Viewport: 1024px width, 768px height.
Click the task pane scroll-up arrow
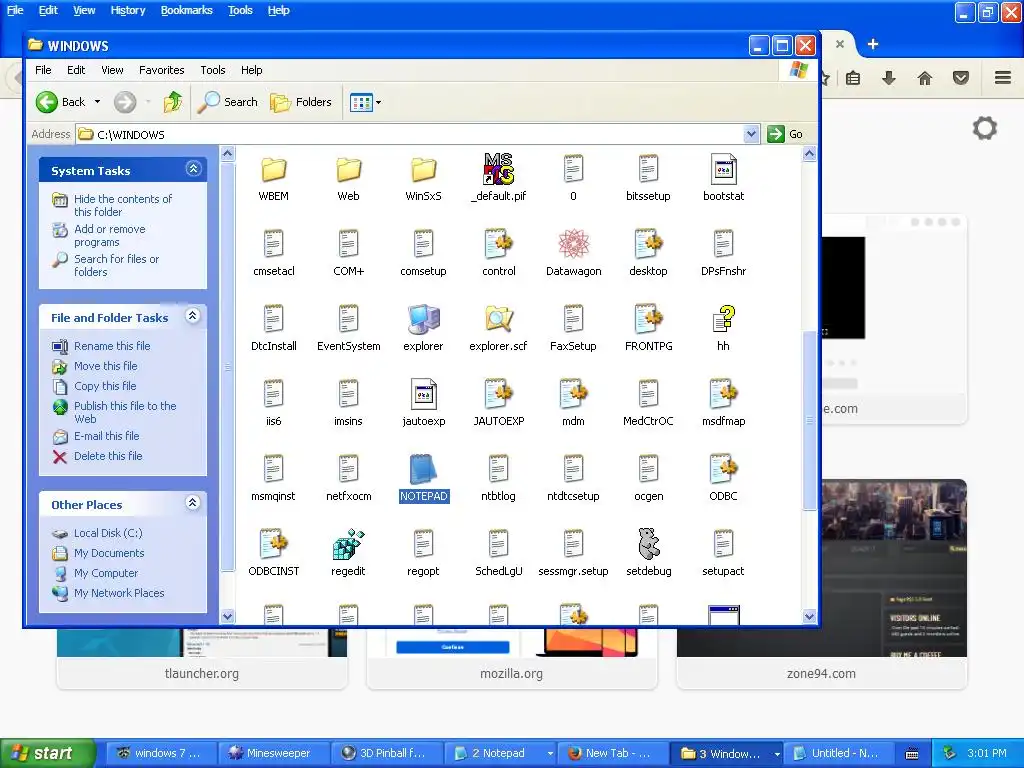coord(227,154)
